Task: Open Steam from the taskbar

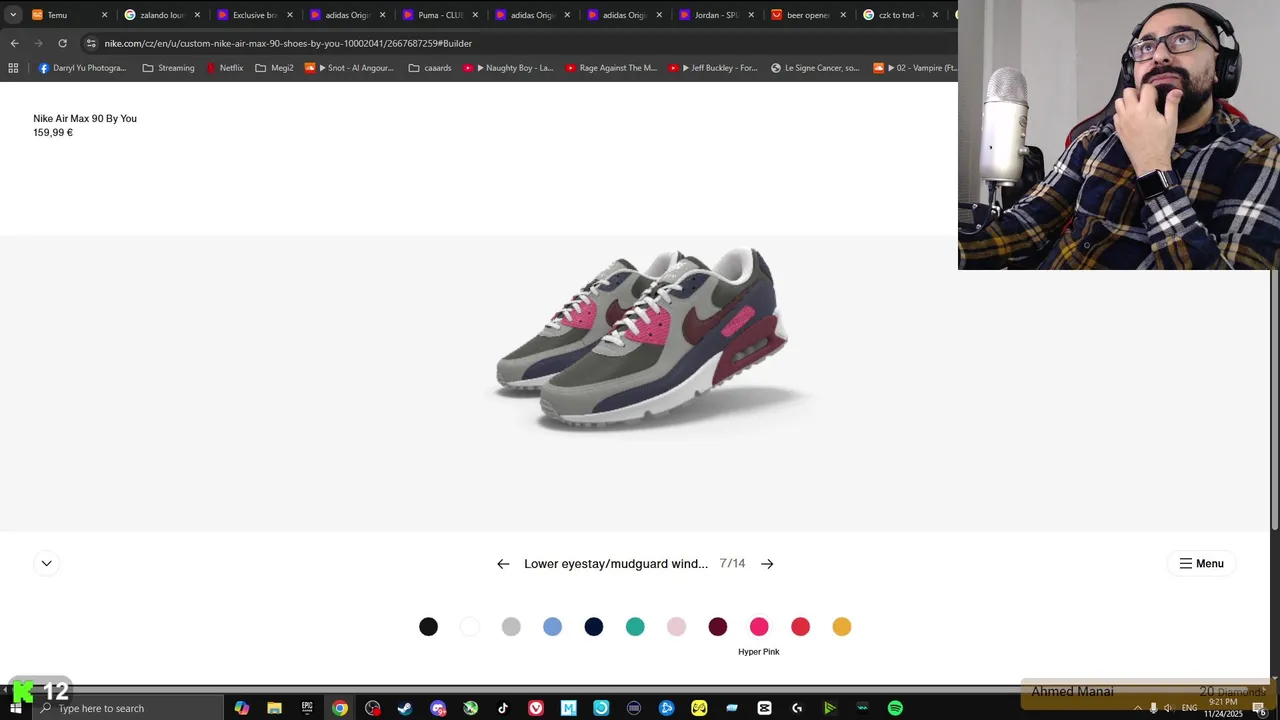Action: coord(405,708)
